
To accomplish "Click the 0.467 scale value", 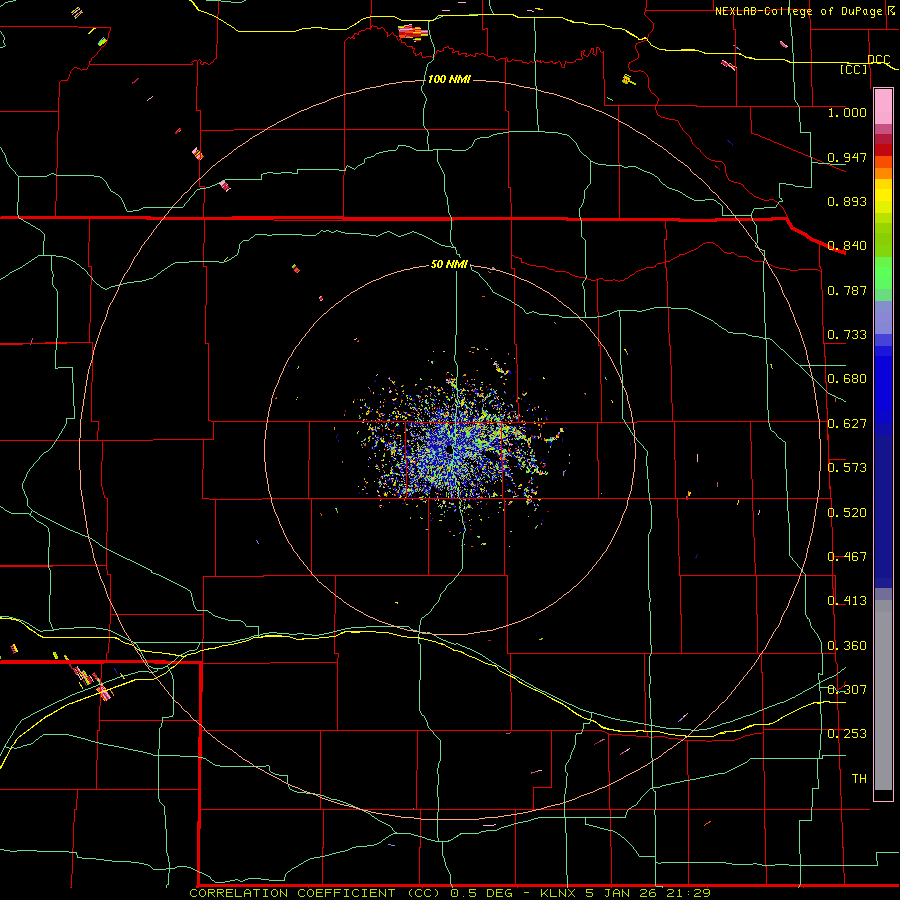I will tap(847, 557).
